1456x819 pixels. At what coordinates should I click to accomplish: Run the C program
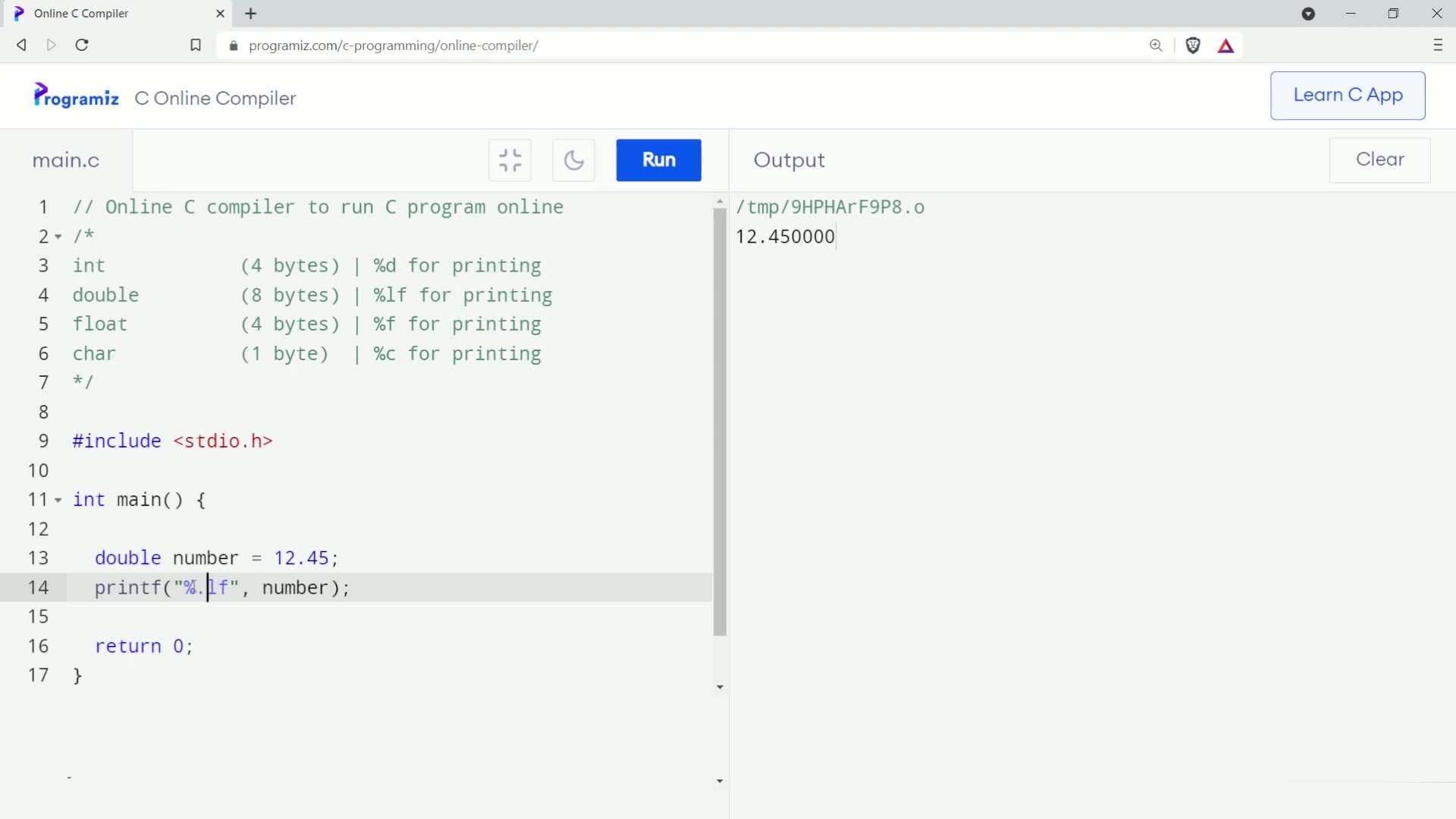(x=658, y=160)
